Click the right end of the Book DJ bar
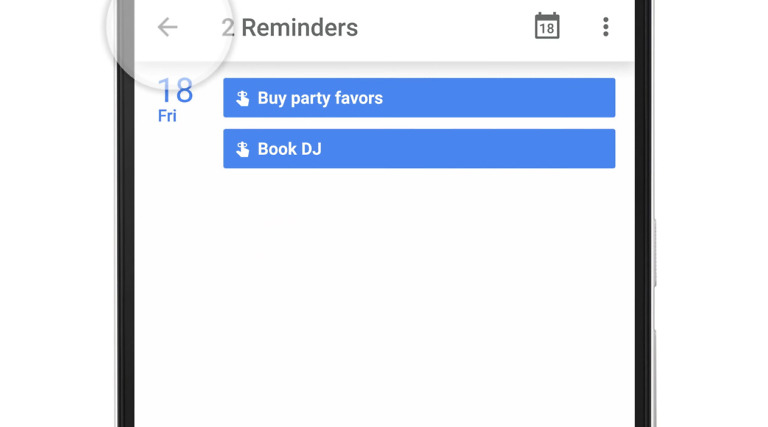 (x=595, y=149)
